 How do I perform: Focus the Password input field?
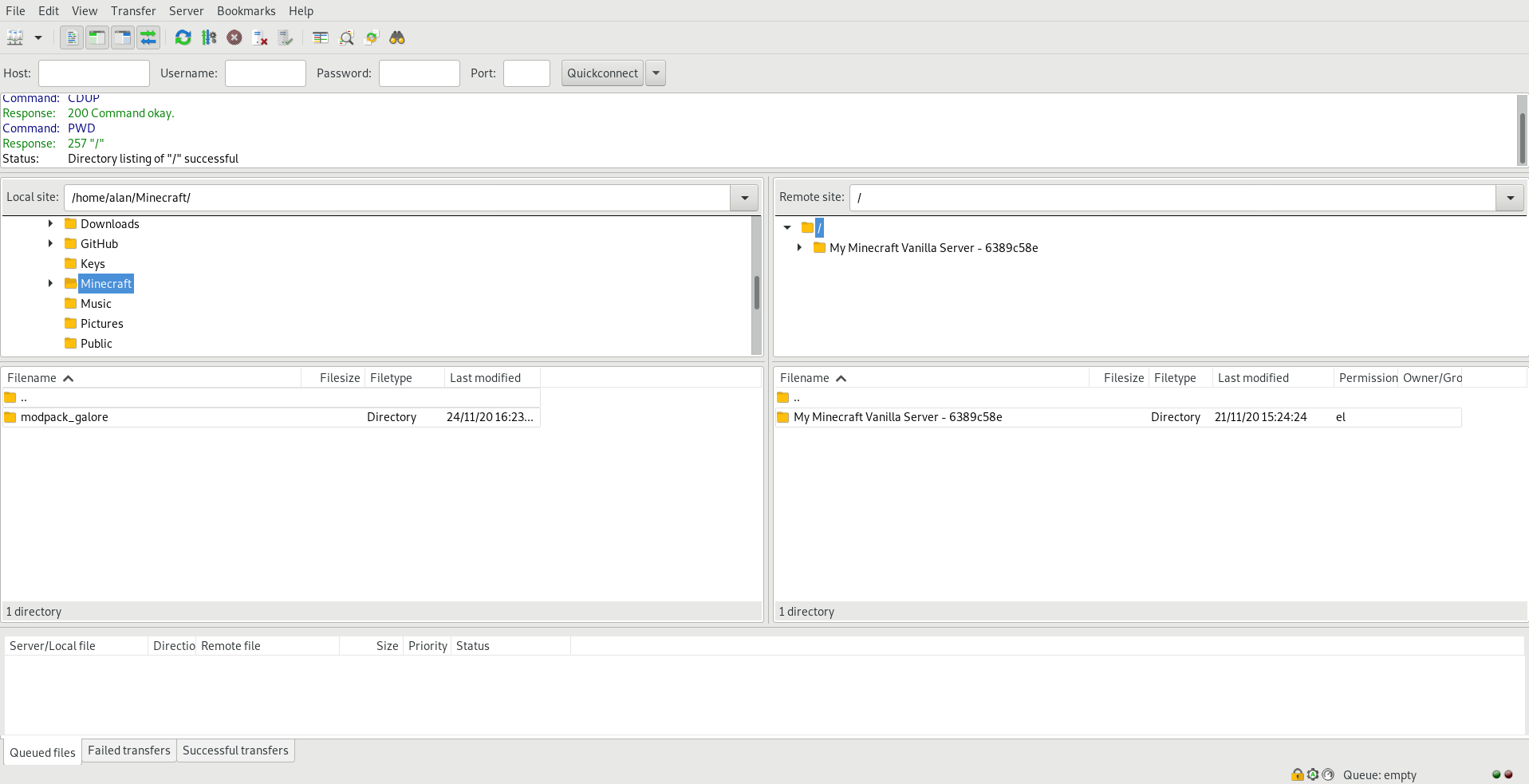point(420,73)
